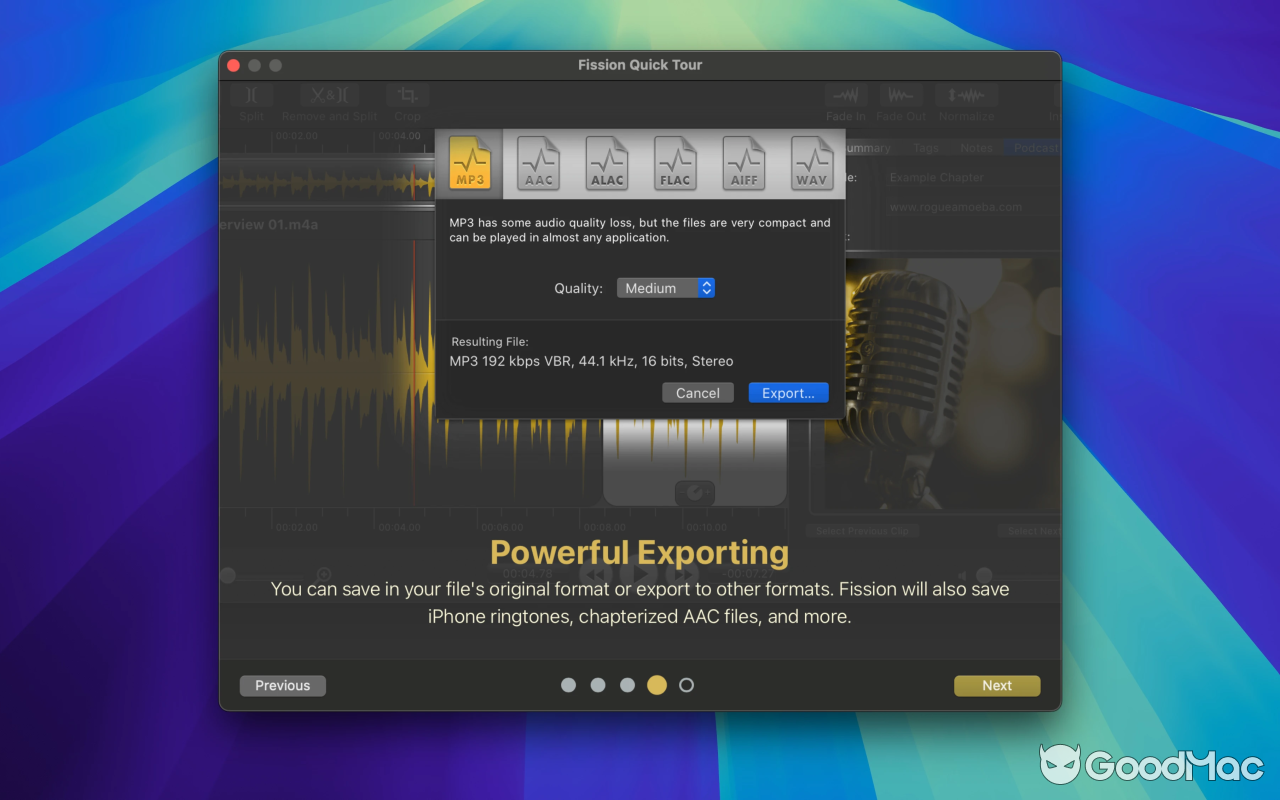Activate the Remove and Split tool
1280x800 pixels.
coord(329,95)
